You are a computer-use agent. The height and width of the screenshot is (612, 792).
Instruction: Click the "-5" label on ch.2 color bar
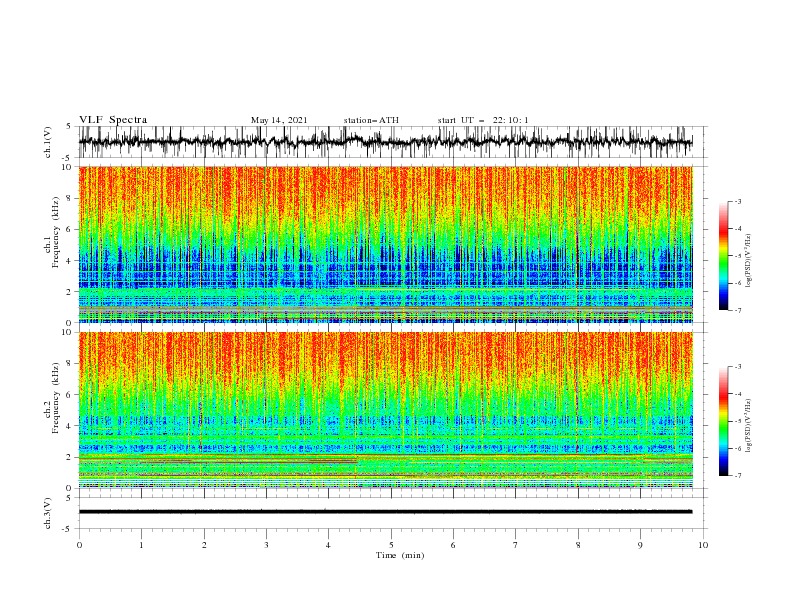737,421
